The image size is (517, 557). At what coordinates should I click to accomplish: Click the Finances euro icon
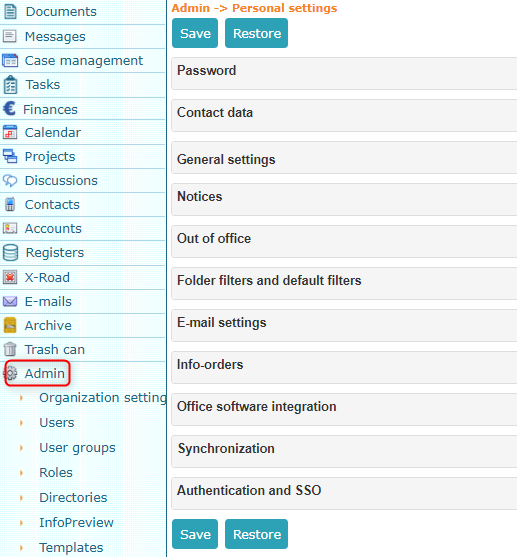tap(10, 109)
